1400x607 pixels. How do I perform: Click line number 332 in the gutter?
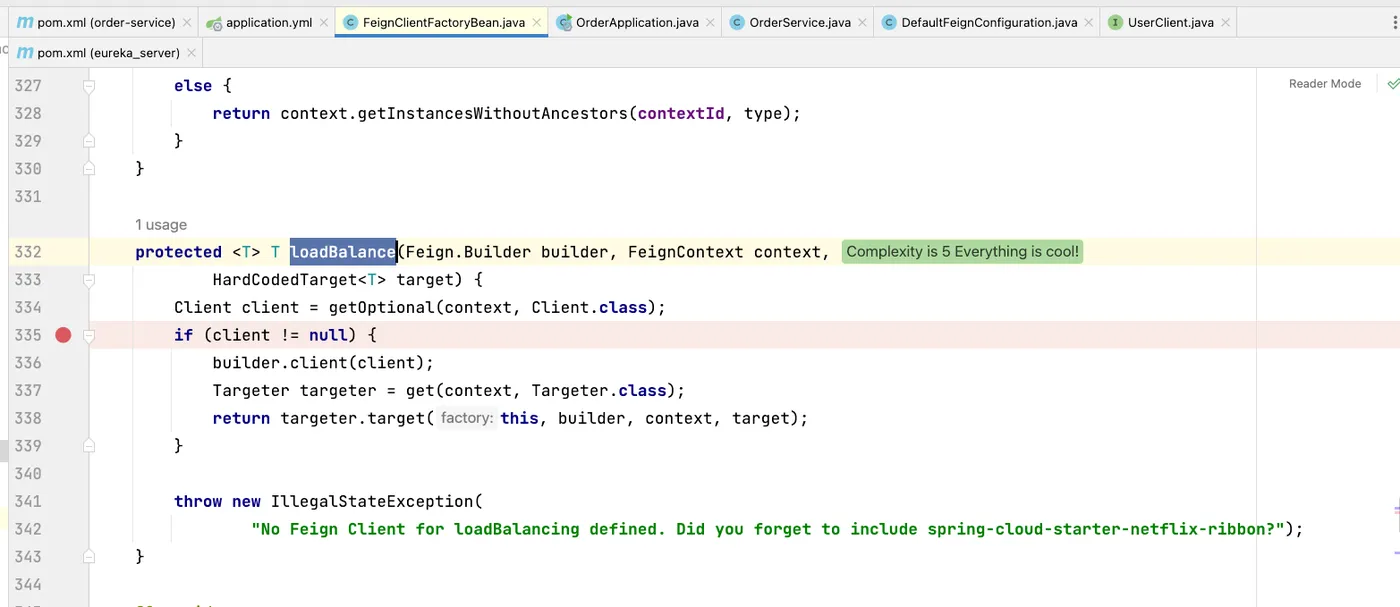pyautogui.click(x=28, y=252)
